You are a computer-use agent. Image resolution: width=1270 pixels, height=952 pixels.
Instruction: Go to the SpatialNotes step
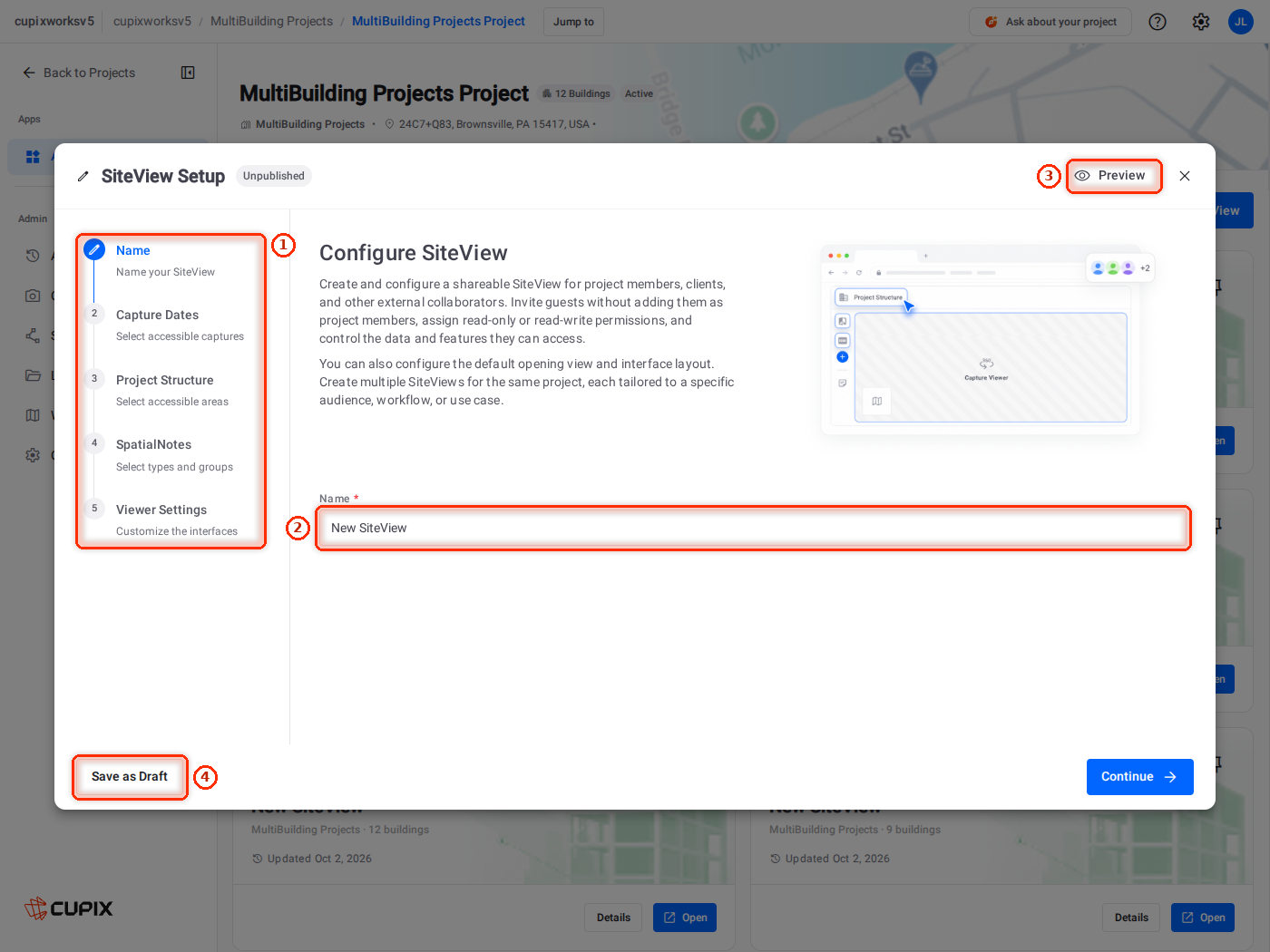point(171,455)
